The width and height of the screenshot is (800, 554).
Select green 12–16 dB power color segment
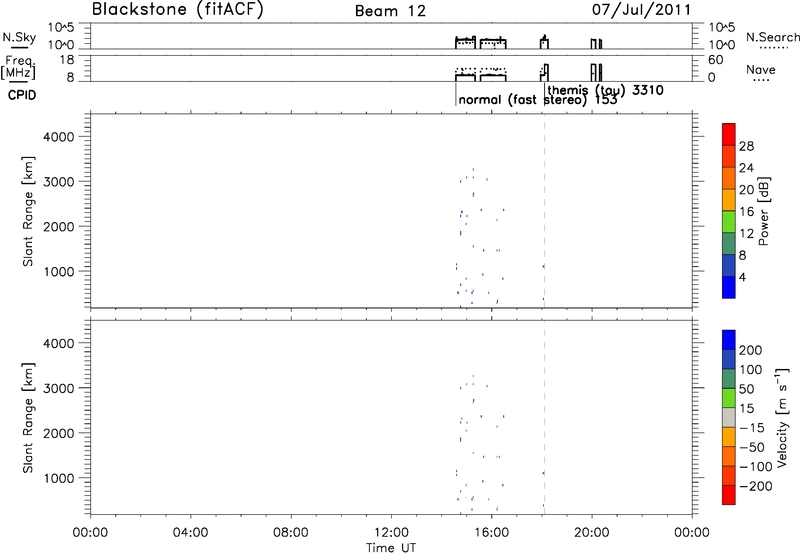pyautogui.click(x=729, y=222)
